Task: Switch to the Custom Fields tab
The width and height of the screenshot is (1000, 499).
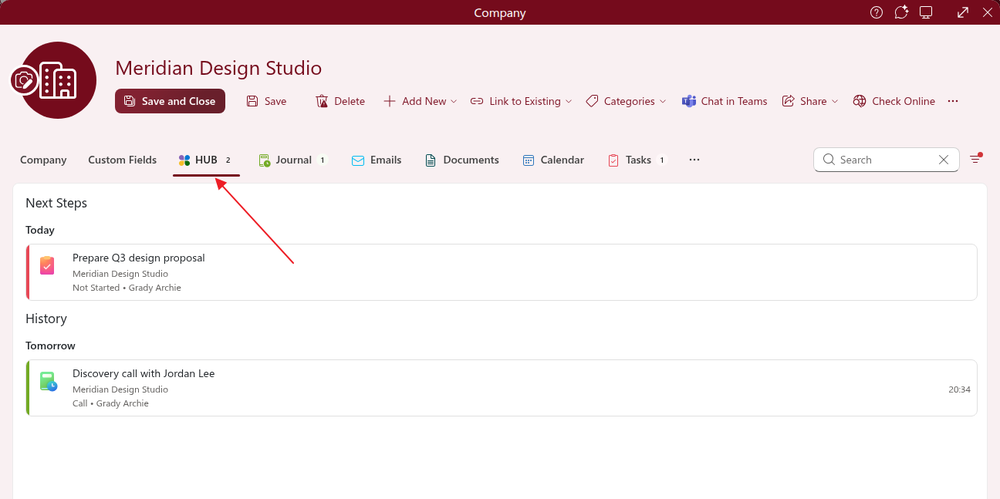Action: click(122, 160)
